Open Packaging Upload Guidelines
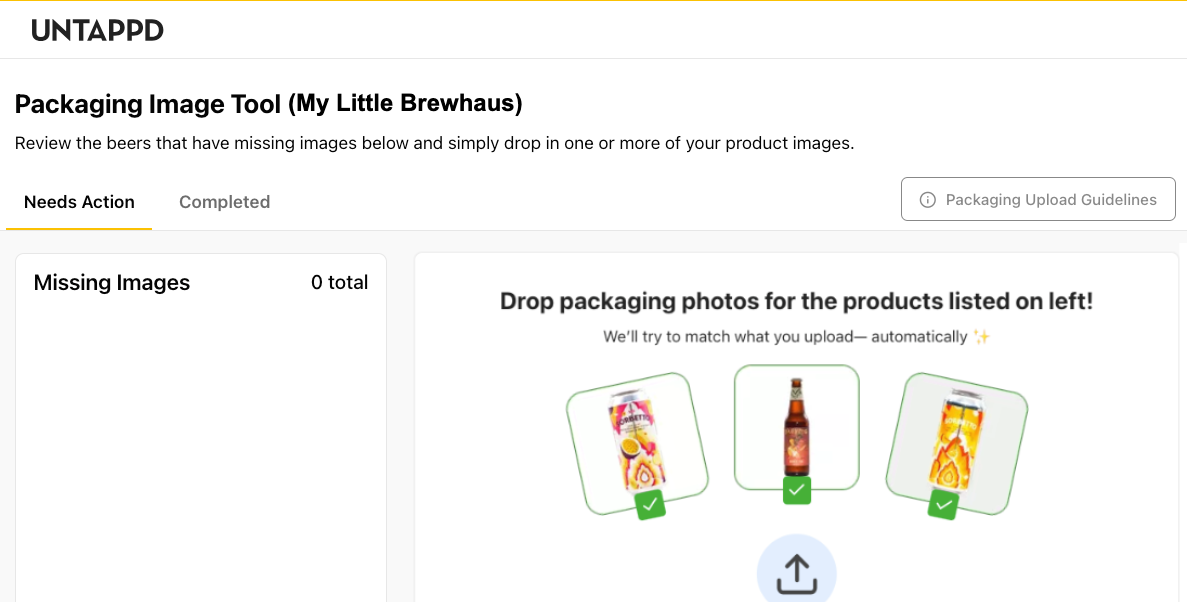1187x602 pixels. tap(1038, 200)
